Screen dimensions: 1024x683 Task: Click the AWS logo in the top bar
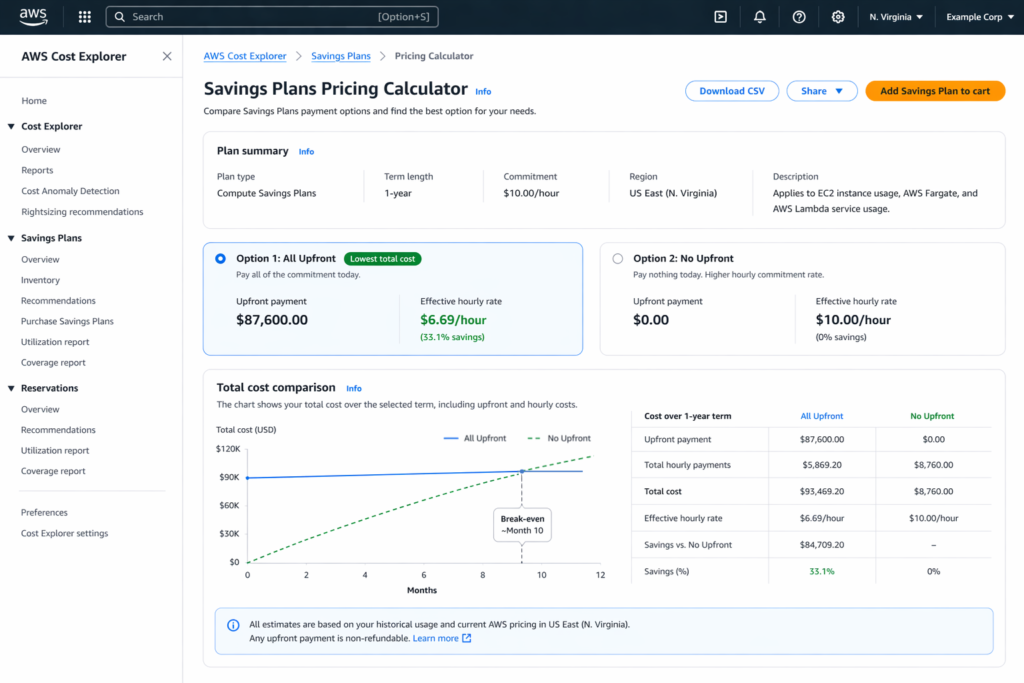pos(33,16)
